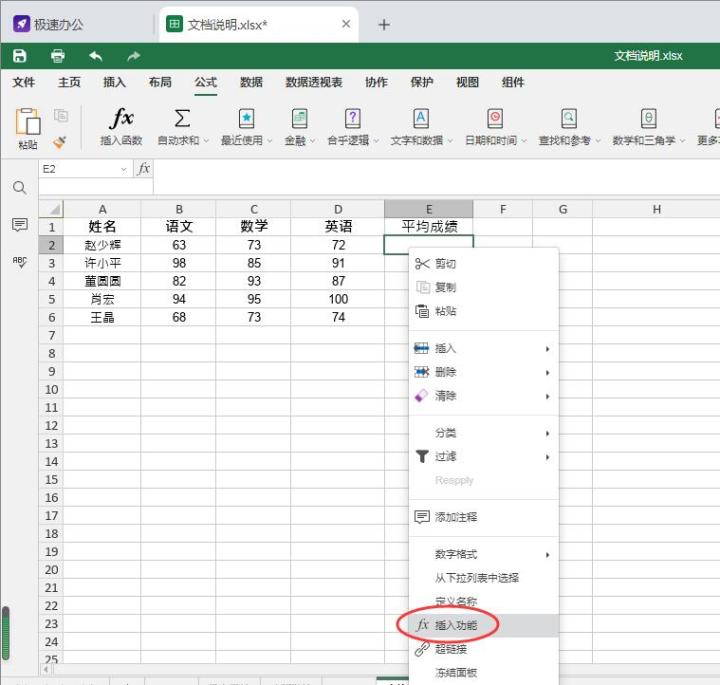The image size is (720, 685).
Task: Switch to the 协作 ribbon tab
Action: pyautogui.click(x=377, y=82)
